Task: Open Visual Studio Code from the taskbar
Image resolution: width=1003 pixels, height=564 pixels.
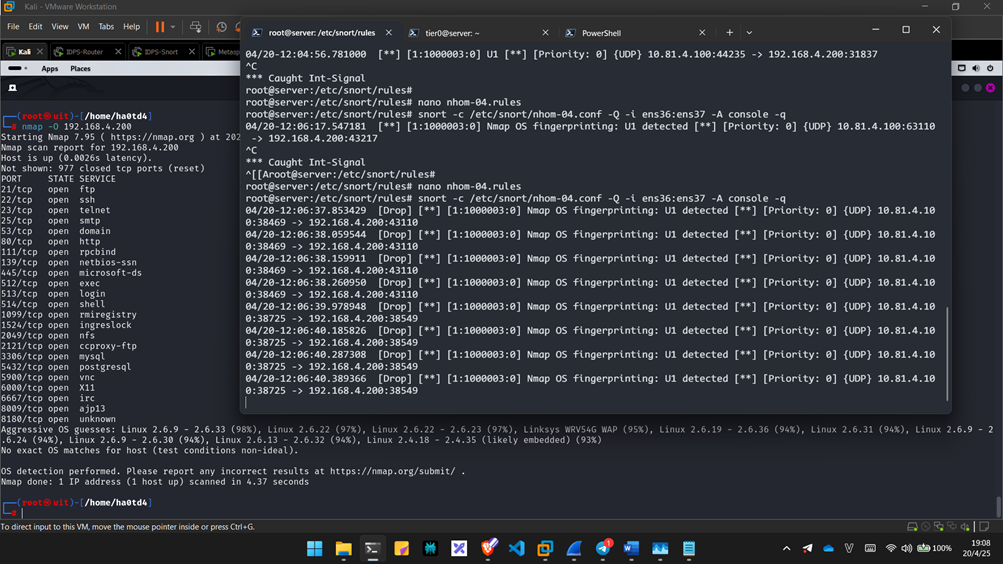Action: [517, 548]
